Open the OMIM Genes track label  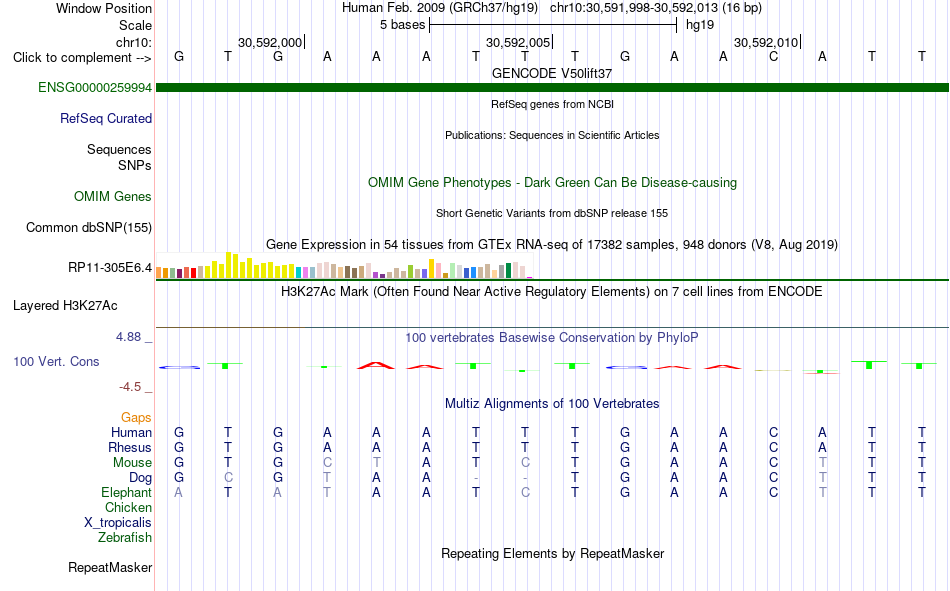click(113, 196)
